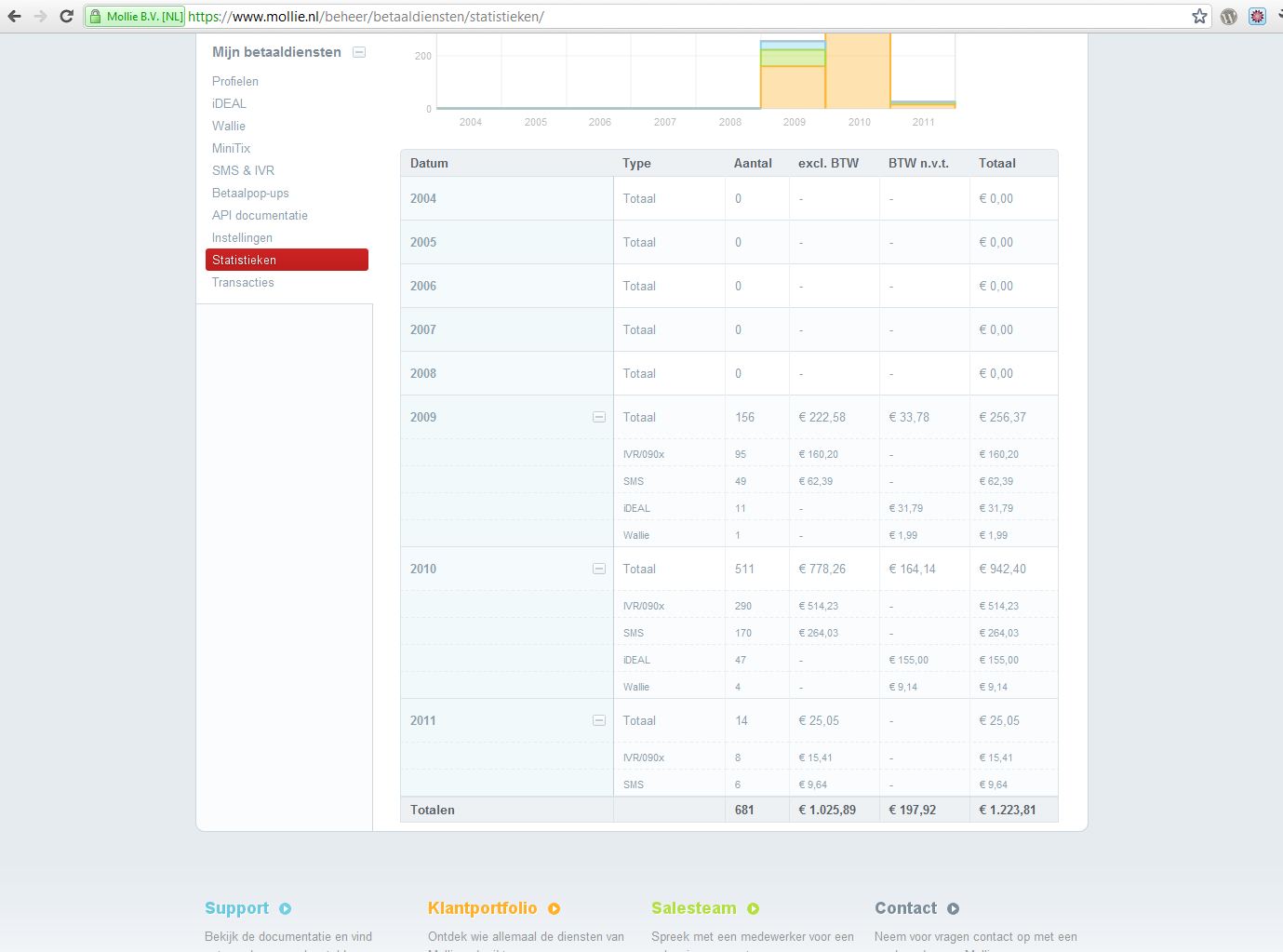This screenshot has height=952, width=1283.
Task: Click the Klantportfolio arrow icon
Action: click(x=555, y=908)
